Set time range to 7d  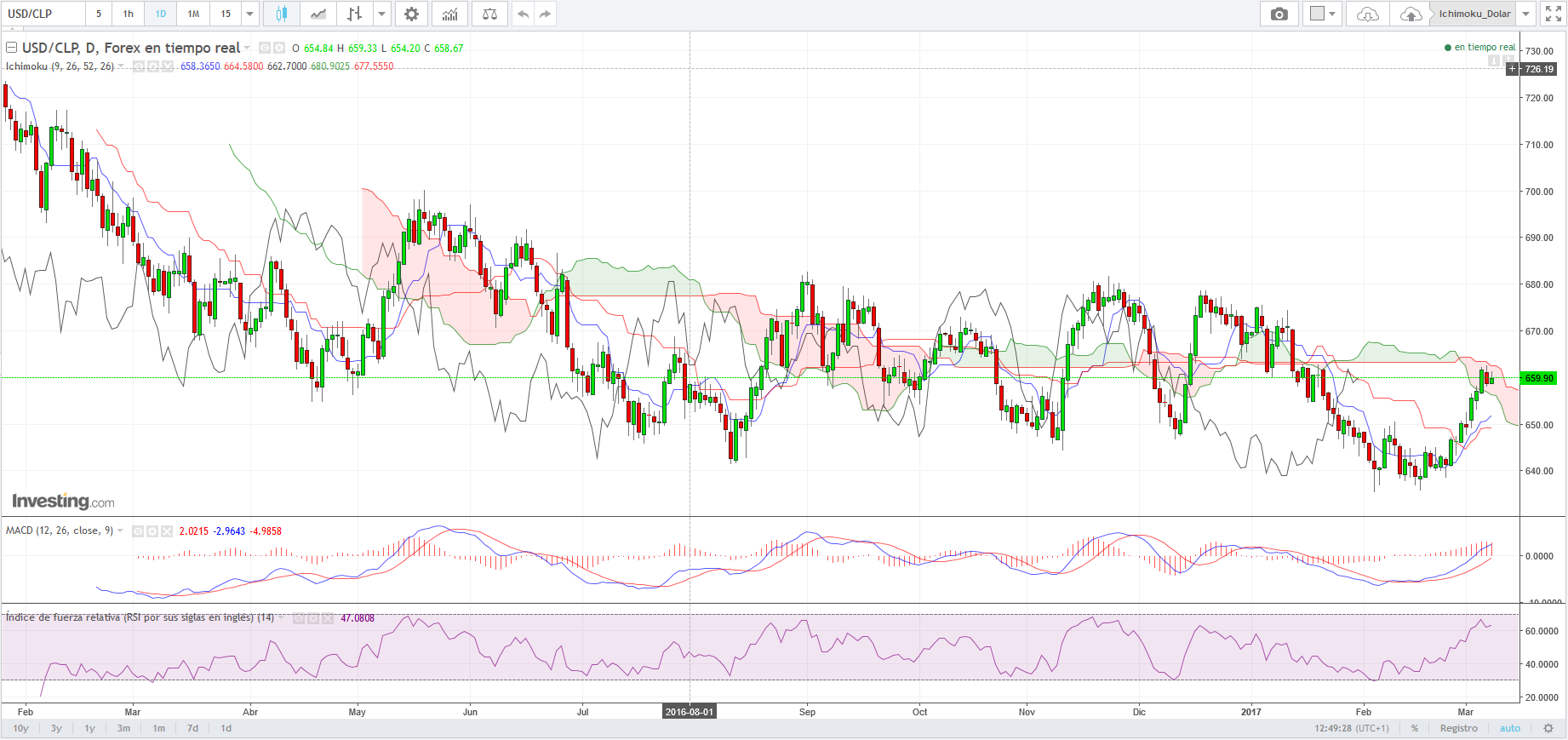pyautogui.click(x=193, y=728)
